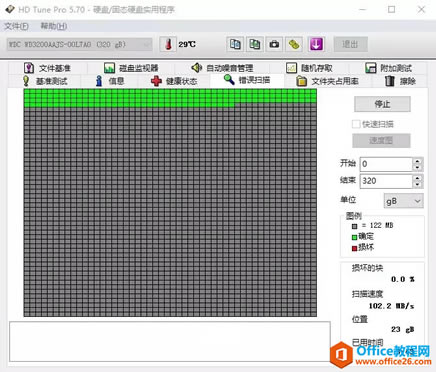
Task: Click the red 损坏 legend square
Action: click(354, 248)
